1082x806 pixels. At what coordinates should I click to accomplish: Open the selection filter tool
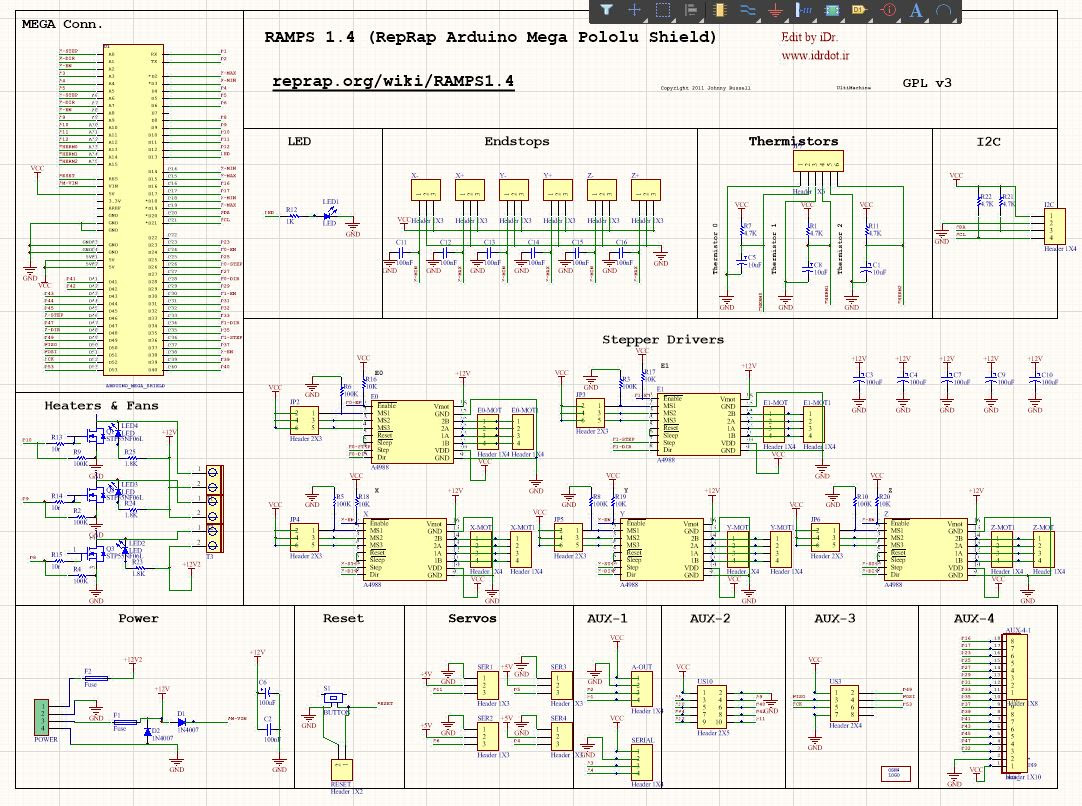tap(606, 10)
